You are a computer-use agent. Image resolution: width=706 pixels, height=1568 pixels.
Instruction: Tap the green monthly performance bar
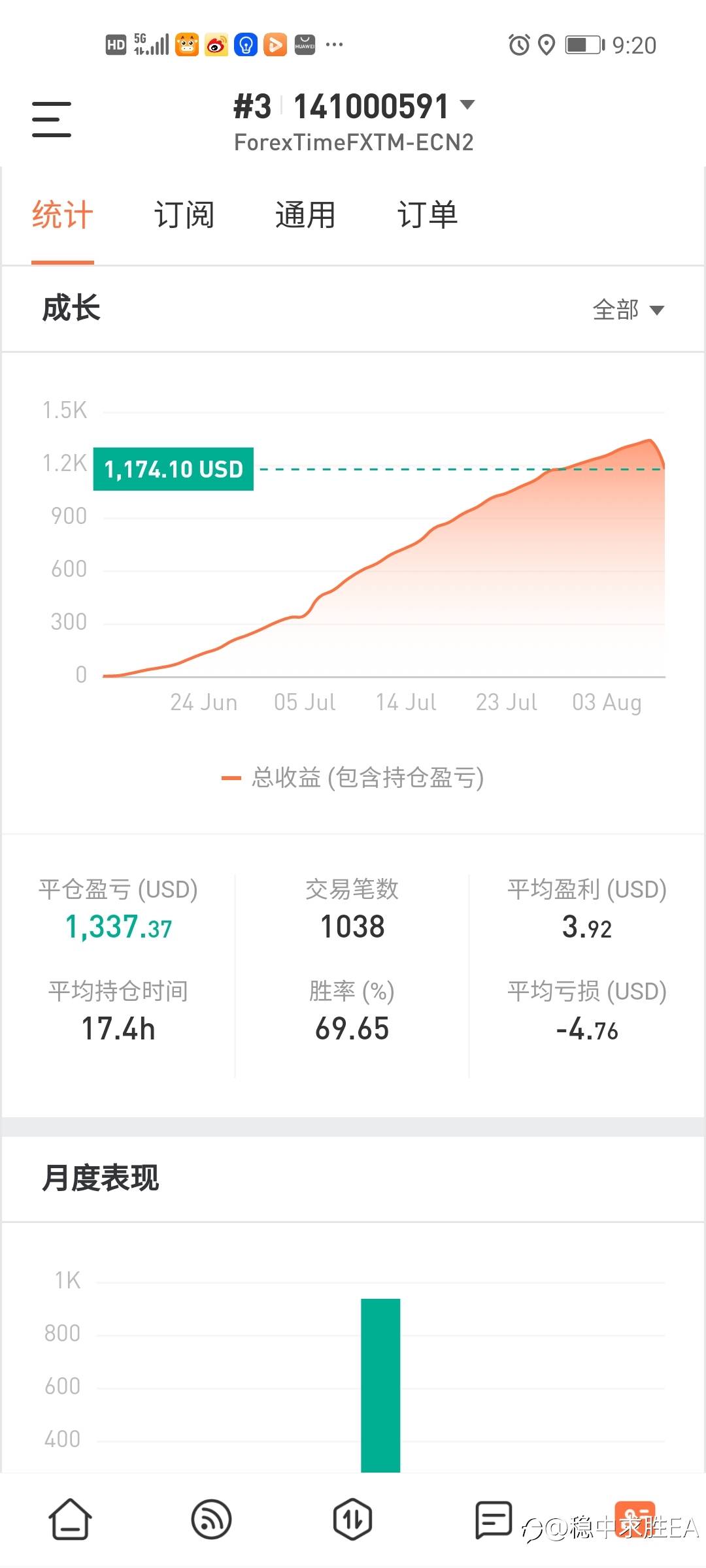[380, 1385]
